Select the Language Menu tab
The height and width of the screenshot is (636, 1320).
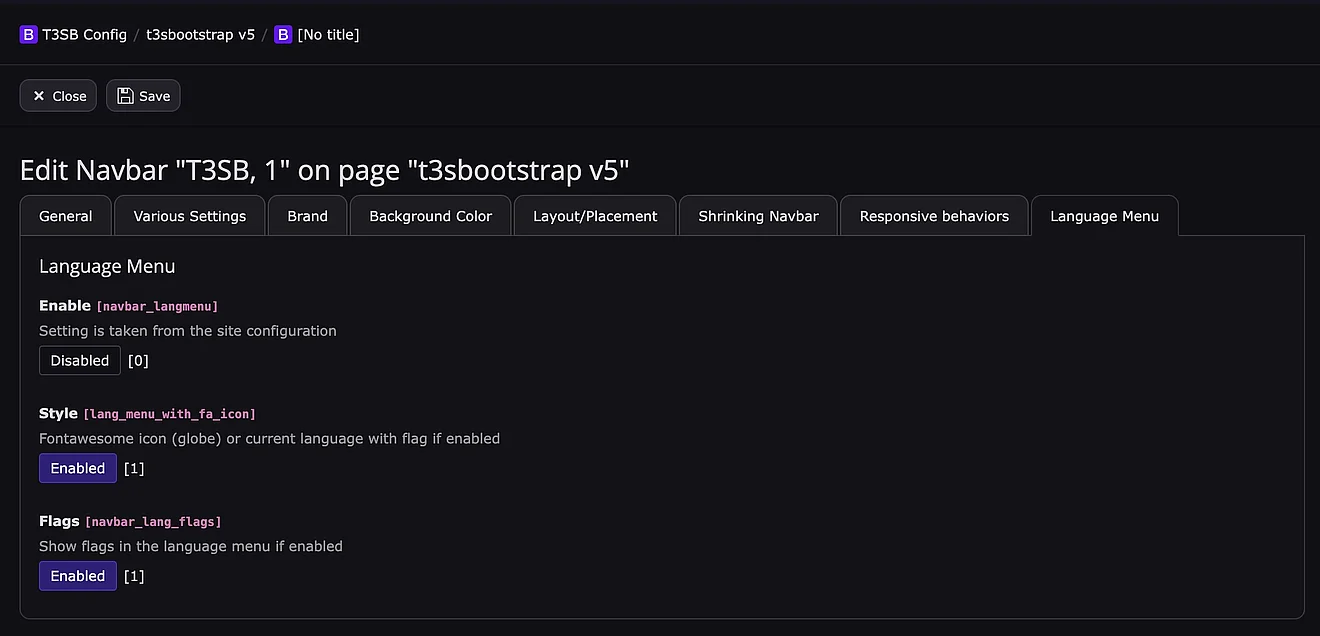pyautogui.click(x=1104, y=216)
